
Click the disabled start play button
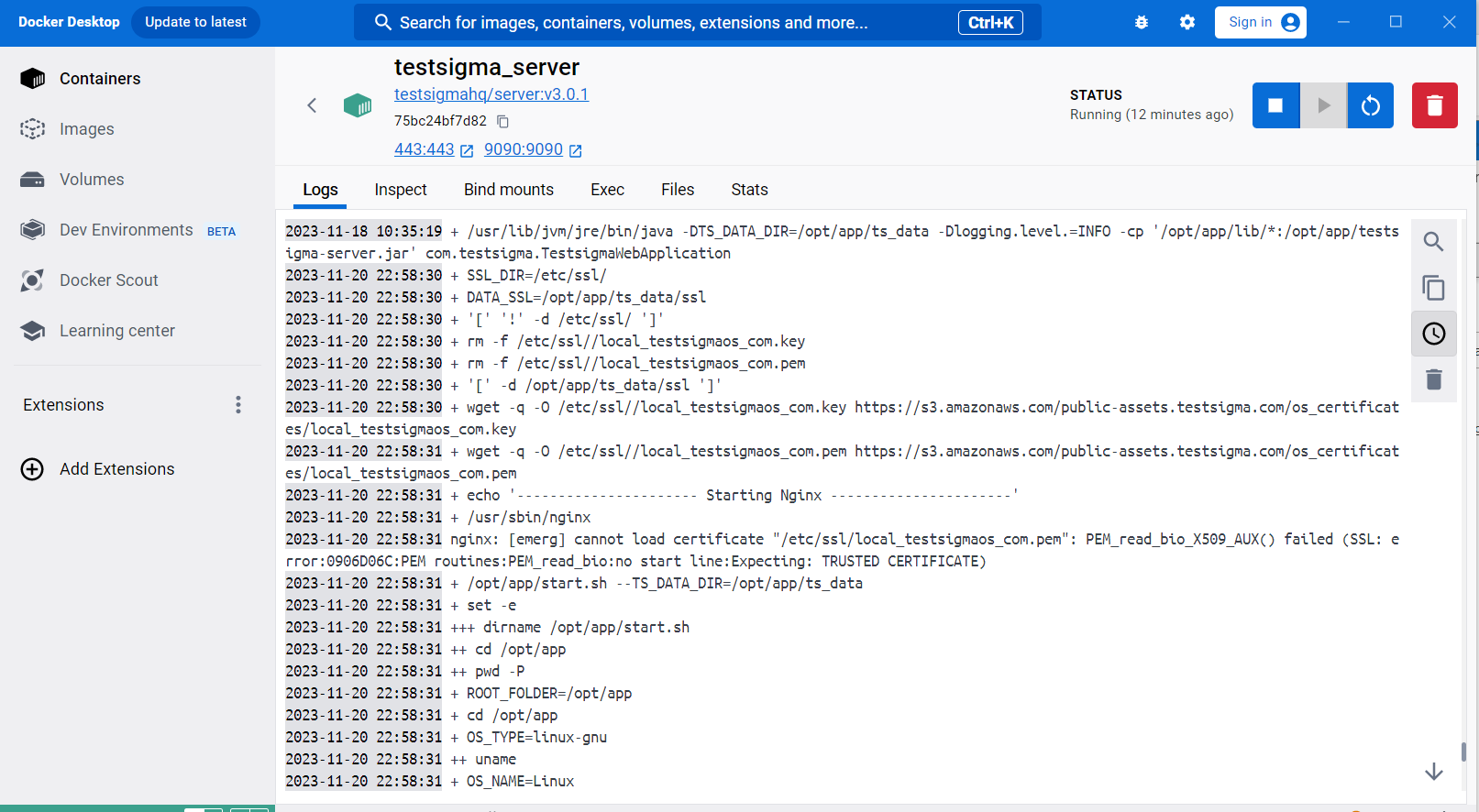pyautogui.click(x=1323, y=105)
